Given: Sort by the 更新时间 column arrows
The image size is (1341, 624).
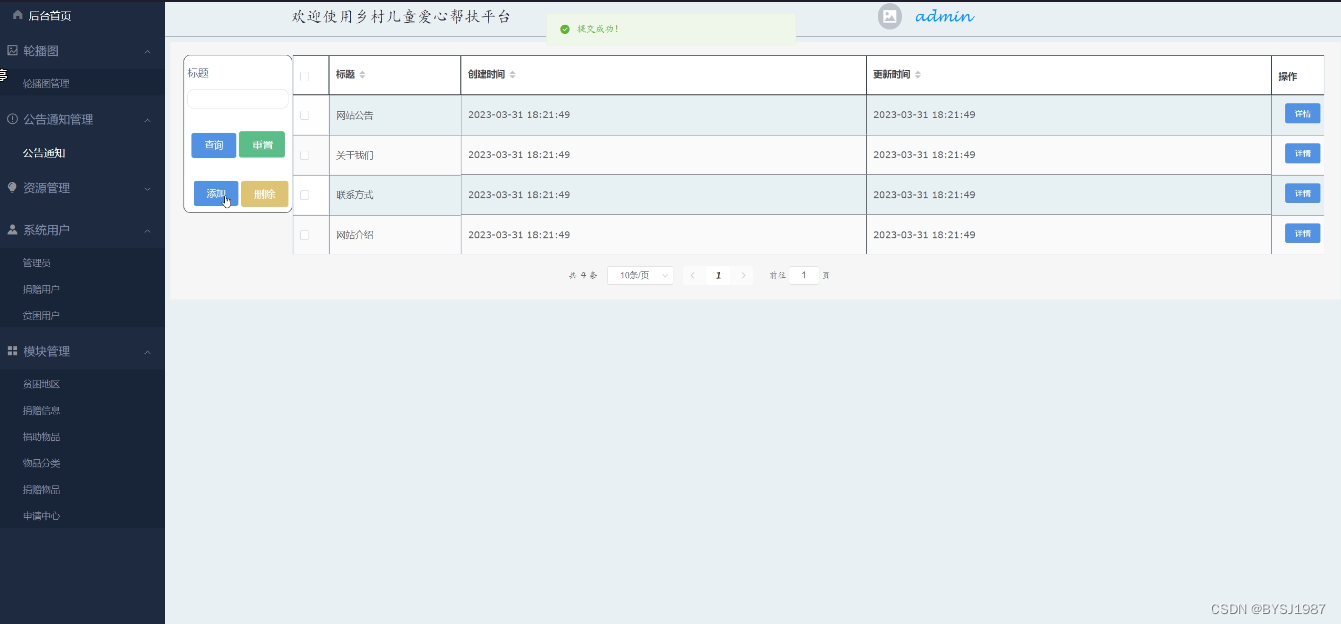Looking at the screenshot, I should point(918,75).
